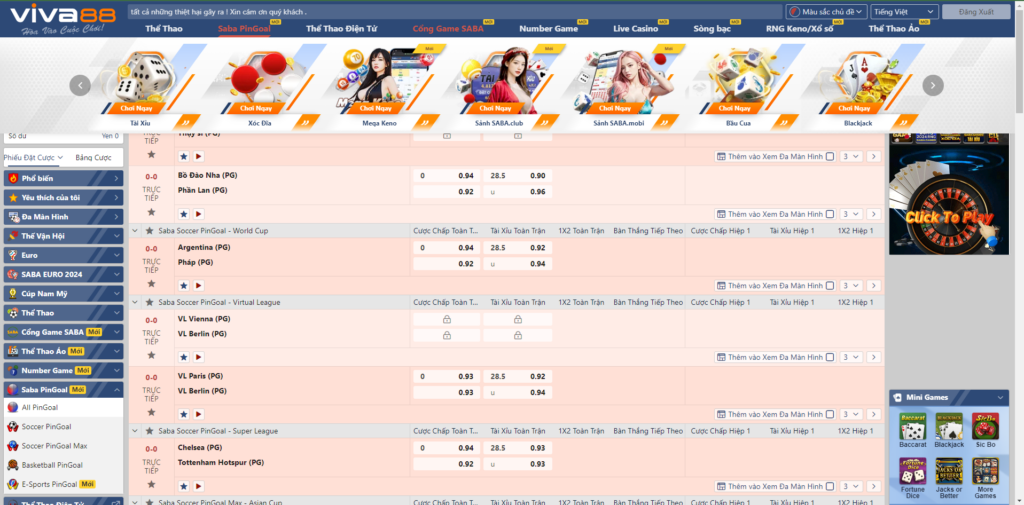Star the Super League header

150,431
